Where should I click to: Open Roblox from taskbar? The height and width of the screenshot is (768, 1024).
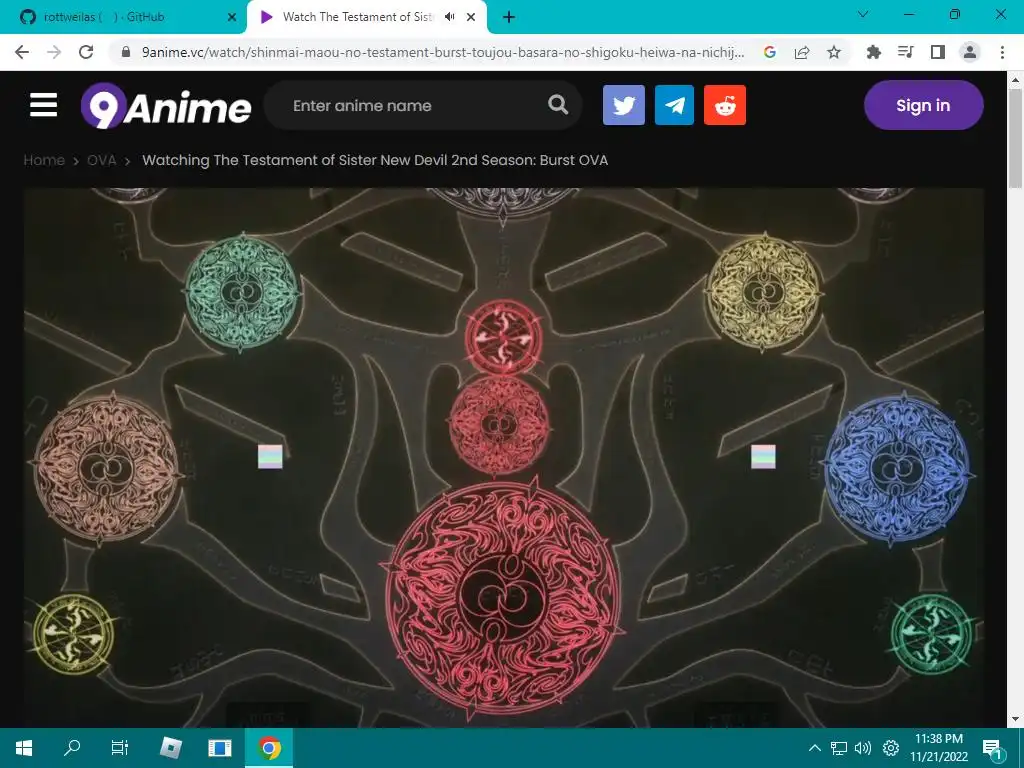point(171,748)
